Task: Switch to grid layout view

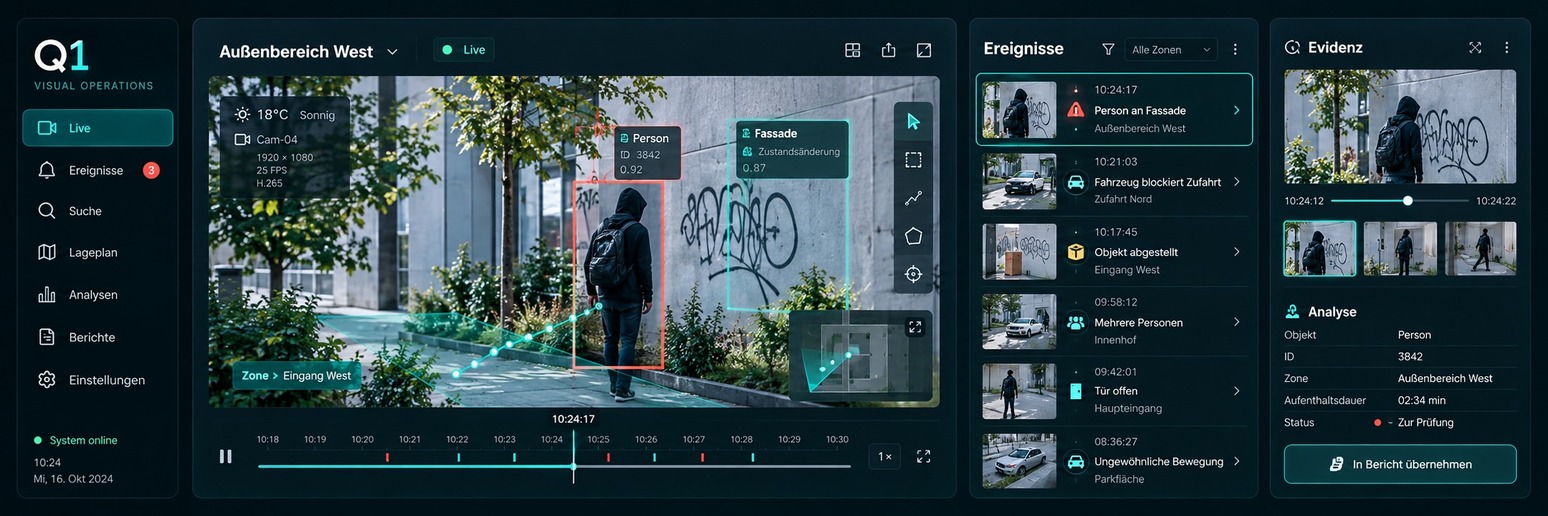Action: tap(852, 50)
